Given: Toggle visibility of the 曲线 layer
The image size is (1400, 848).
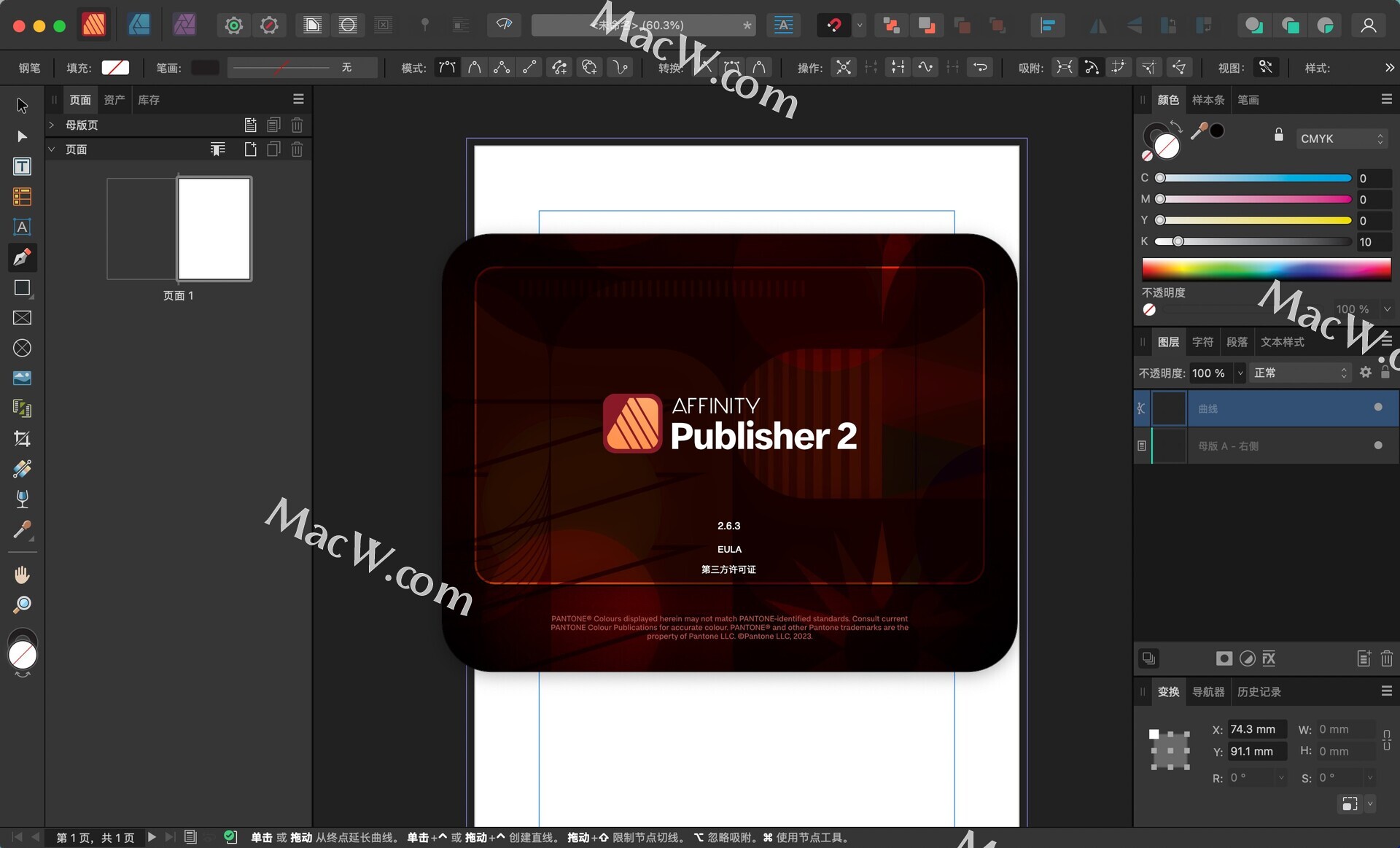Looking at the screenshot, I should click(x=1378, y=408).
